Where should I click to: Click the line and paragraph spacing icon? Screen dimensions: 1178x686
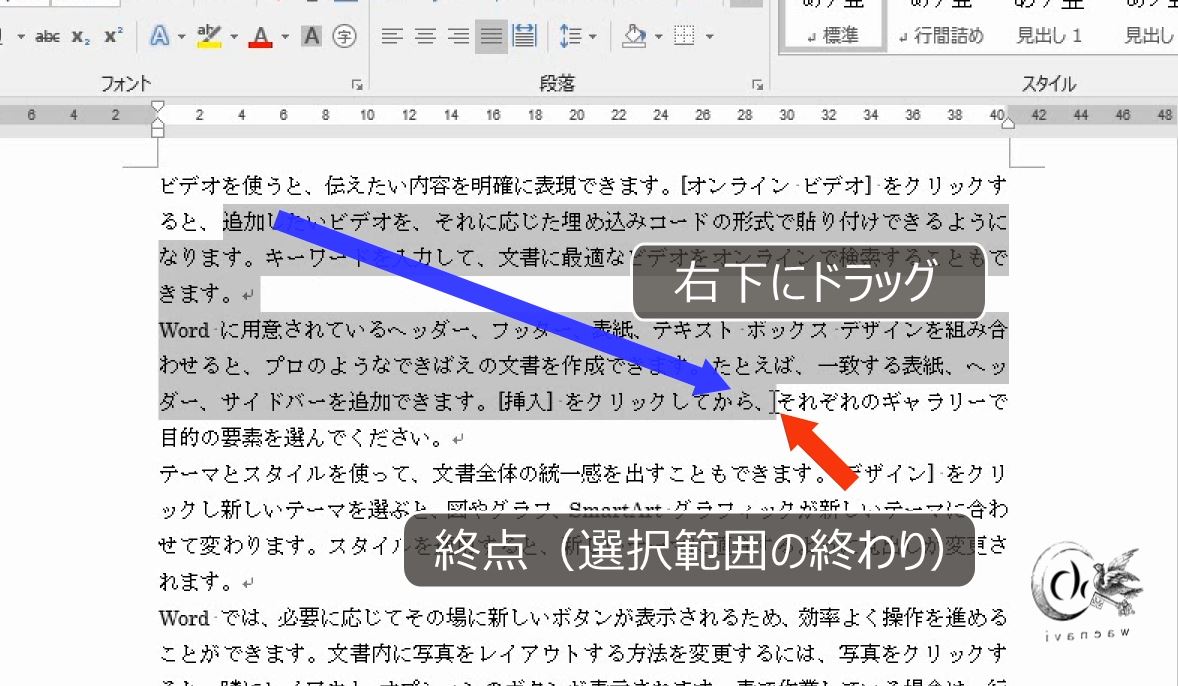pos(570,36)
